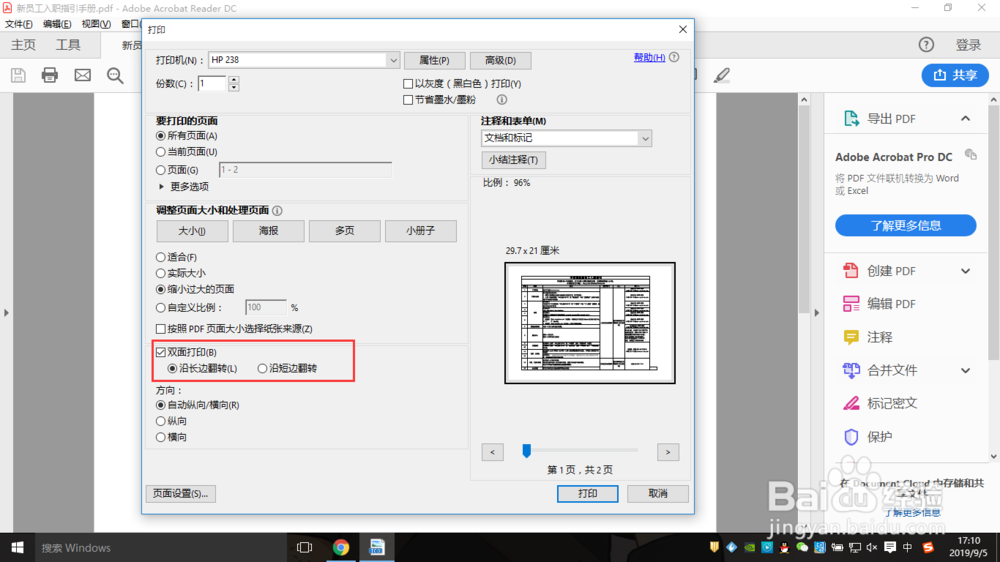Expand the 创建 PDF chevron
Viewport: 1000px width, 562px height.
[x=966, y=271]
